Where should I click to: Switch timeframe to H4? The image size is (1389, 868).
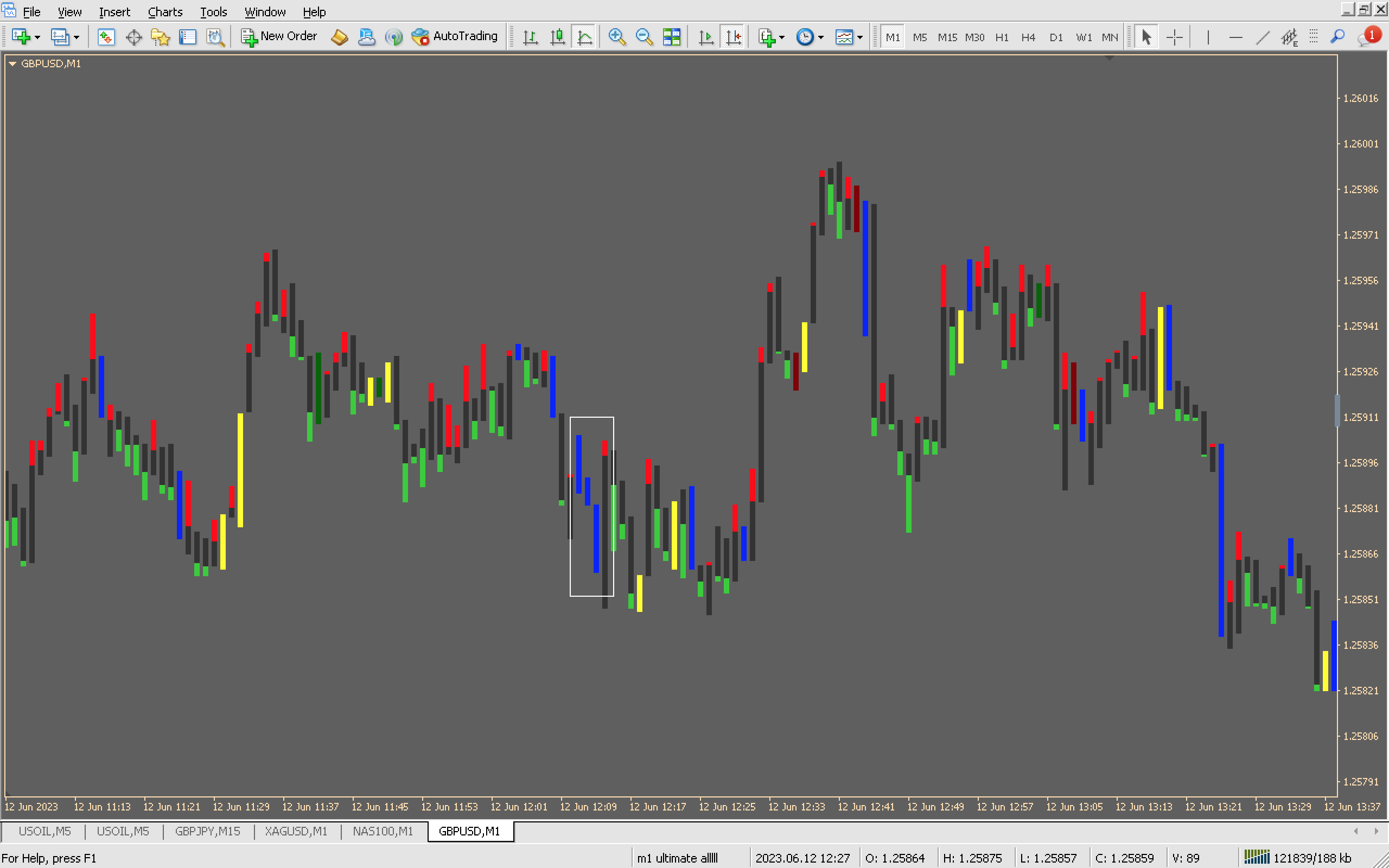pos(1028,37)
